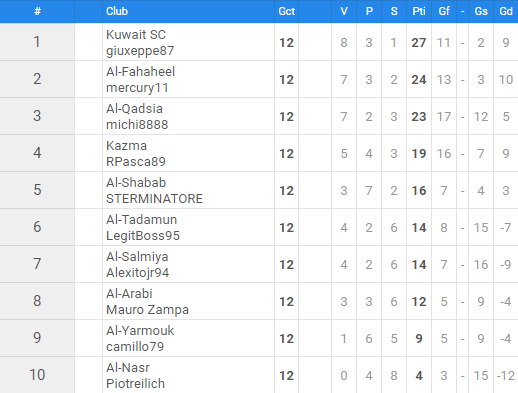
Task: Select the Al-Fahaheel club name
Action: tap(140, 72)
